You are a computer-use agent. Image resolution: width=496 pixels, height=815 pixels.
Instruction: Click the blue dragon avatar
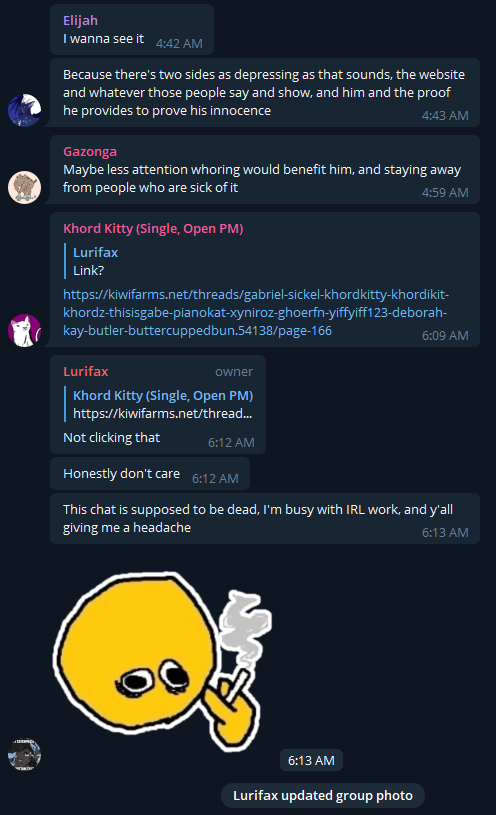24,110
